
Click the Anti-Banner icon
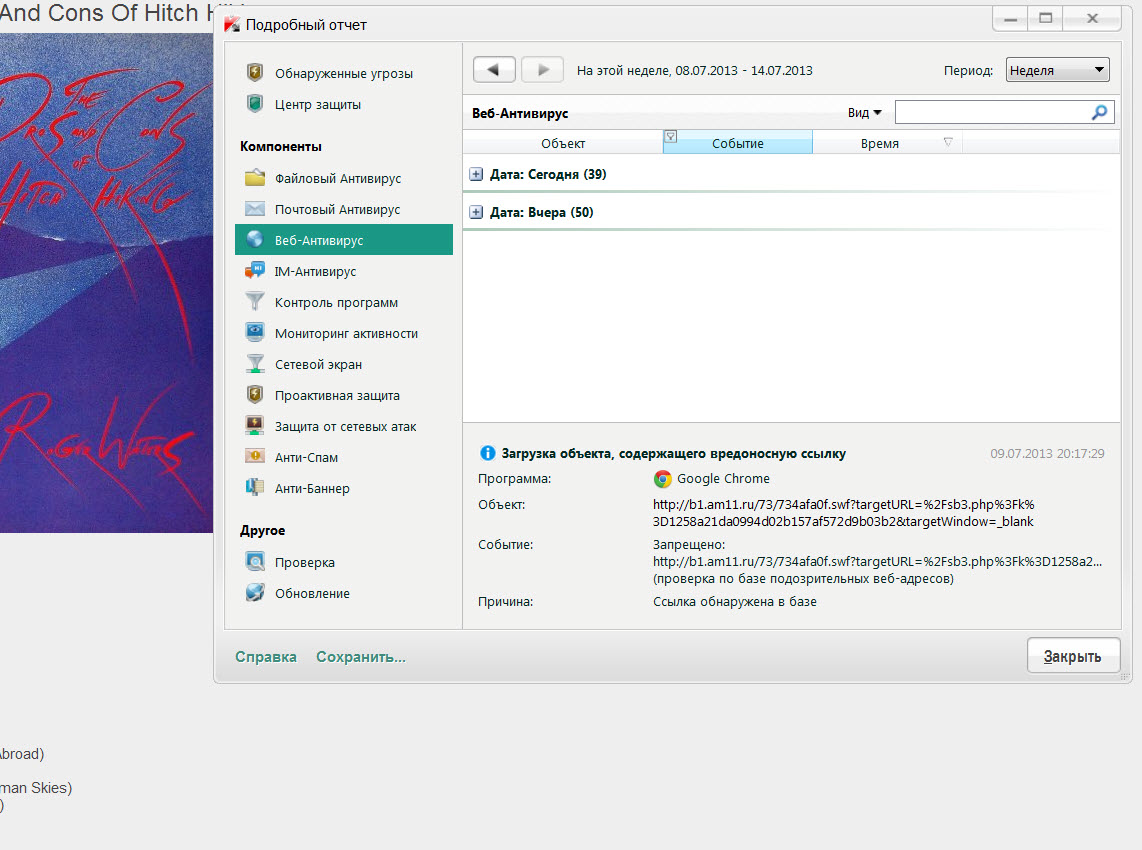(254, 487)
